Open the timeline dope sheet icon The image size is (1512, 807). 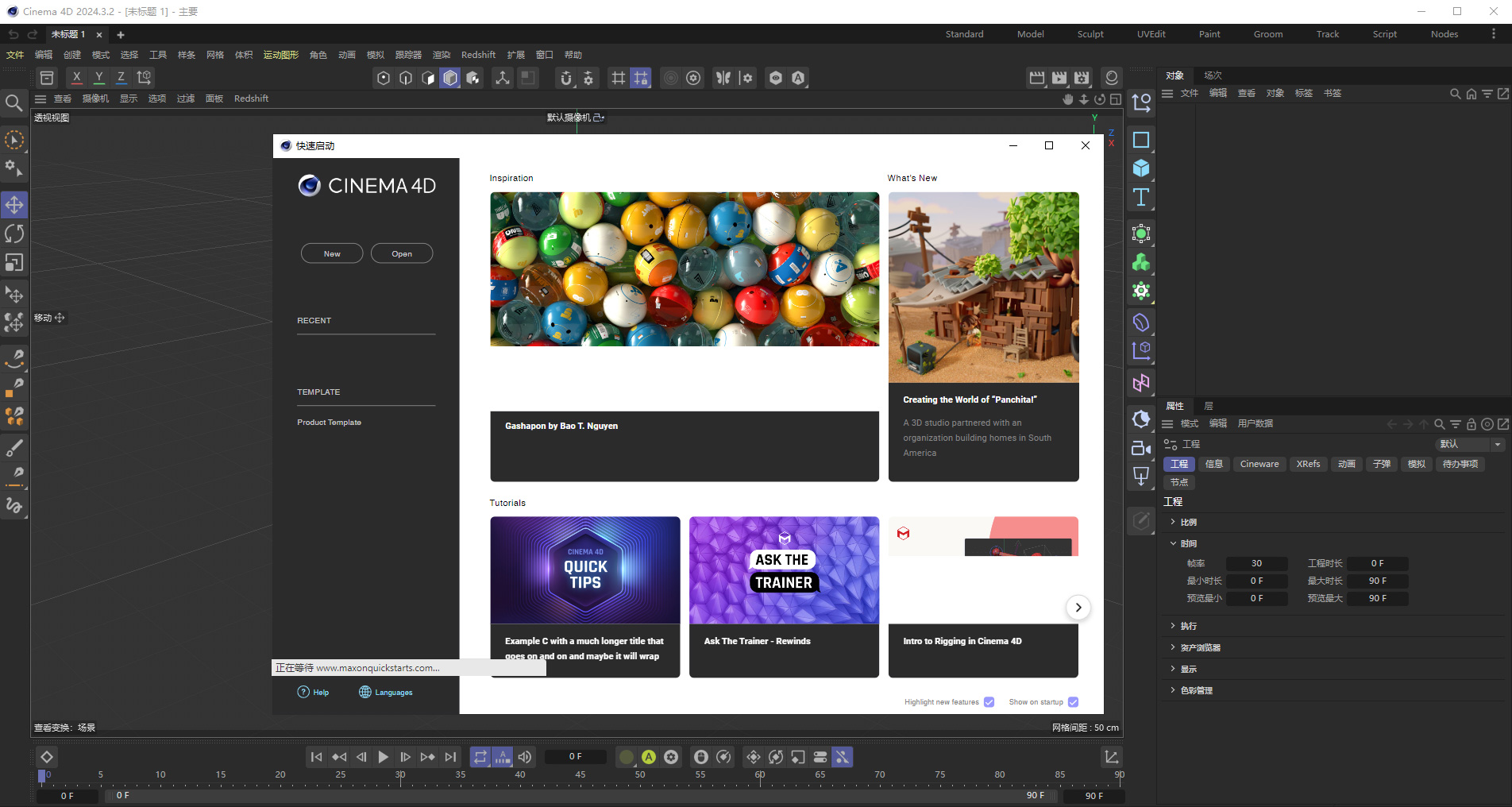pos(1112,757)
